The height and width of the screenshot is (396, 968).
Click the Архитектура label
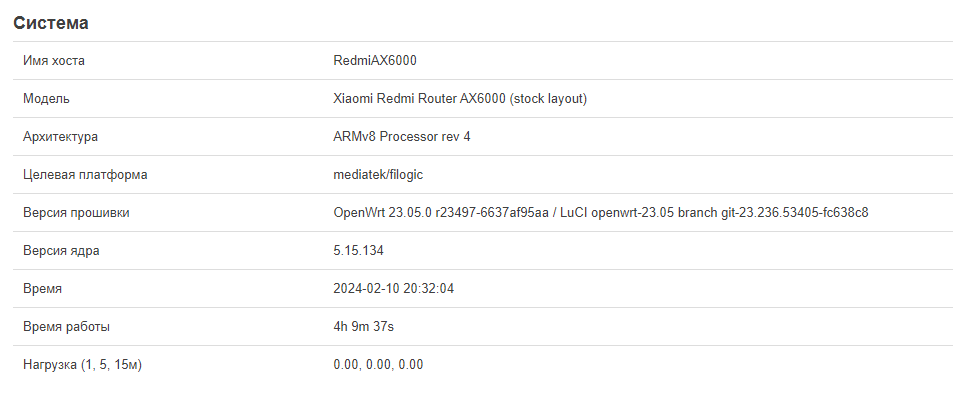pyautogui.click(x=60, y=137)
